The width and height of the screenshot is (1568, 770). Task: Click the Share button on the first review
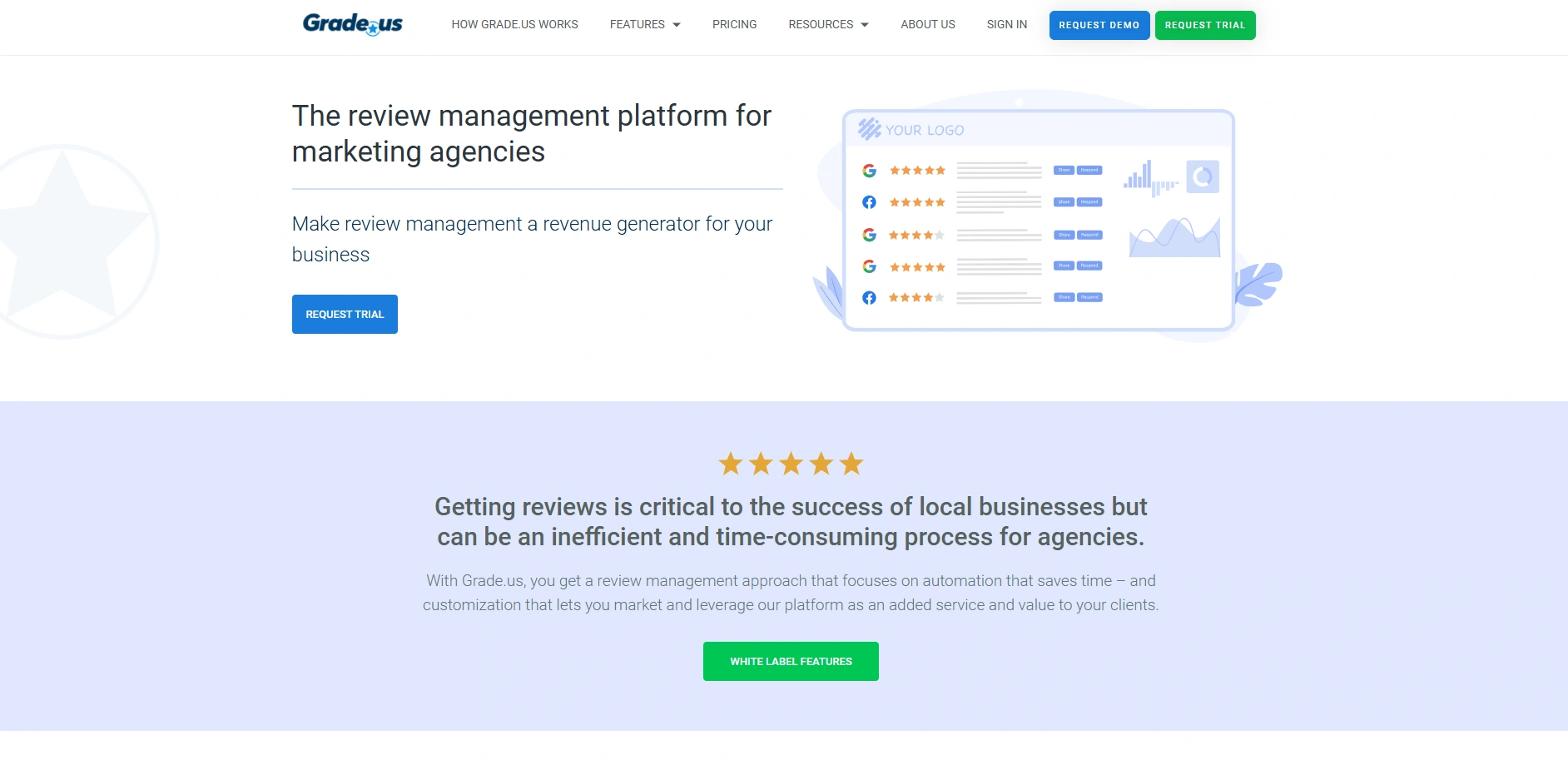coord(1064,170)
